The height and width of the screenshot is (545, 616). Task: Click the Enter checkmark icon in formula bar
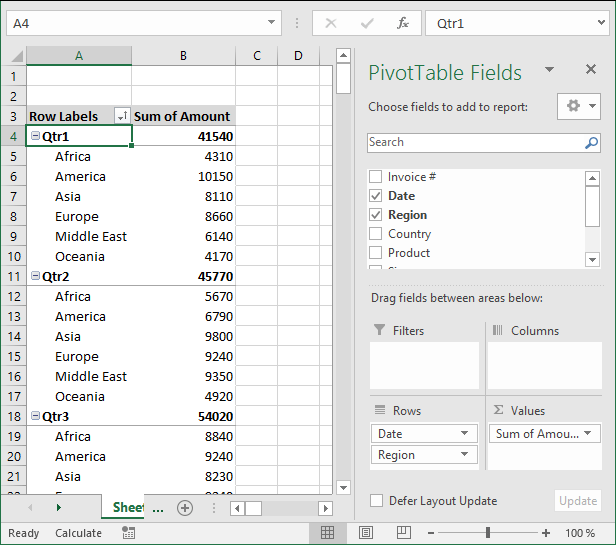point(367,24)
